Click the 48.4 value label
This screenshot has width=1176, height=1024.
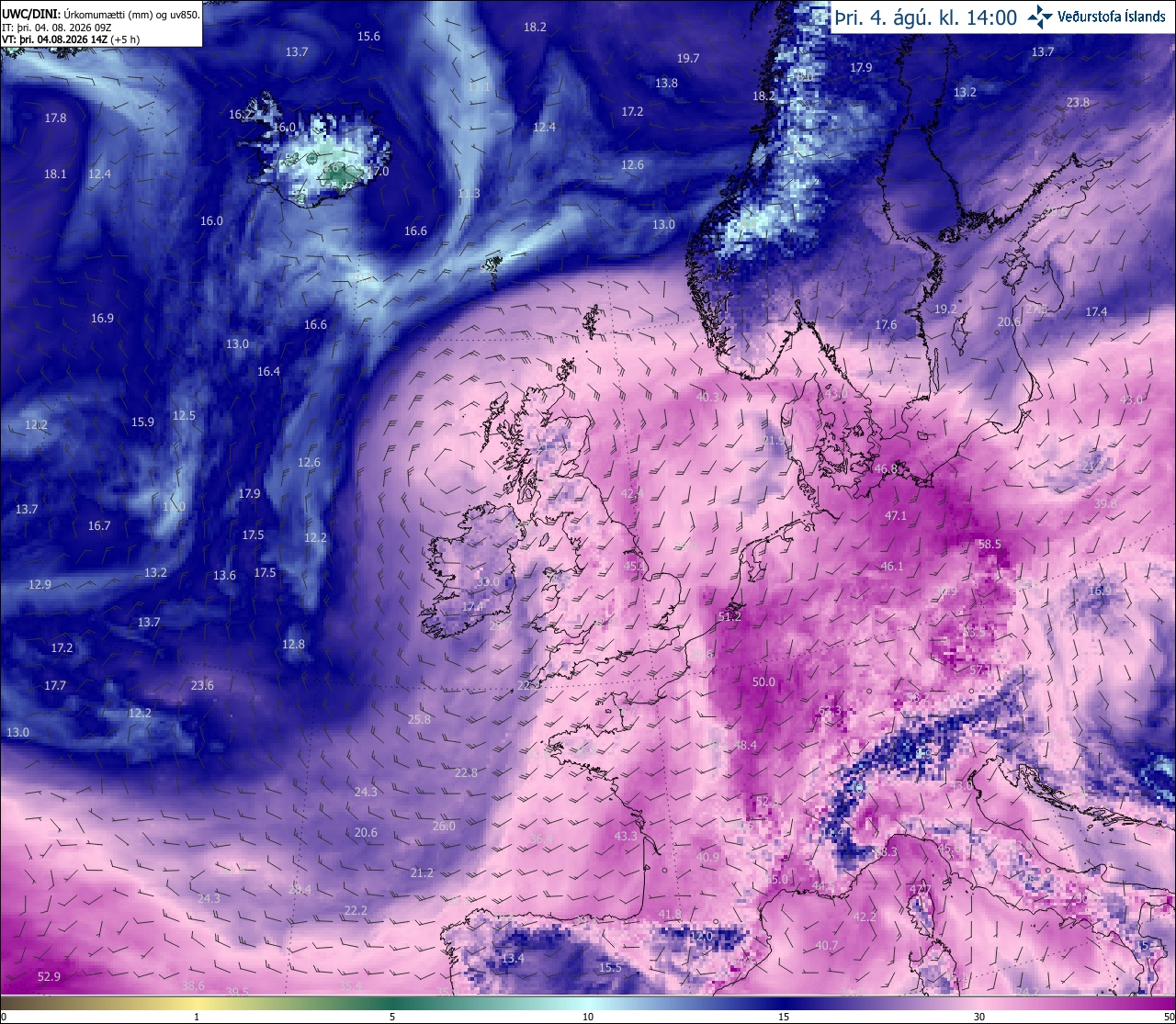click(745, 746)
